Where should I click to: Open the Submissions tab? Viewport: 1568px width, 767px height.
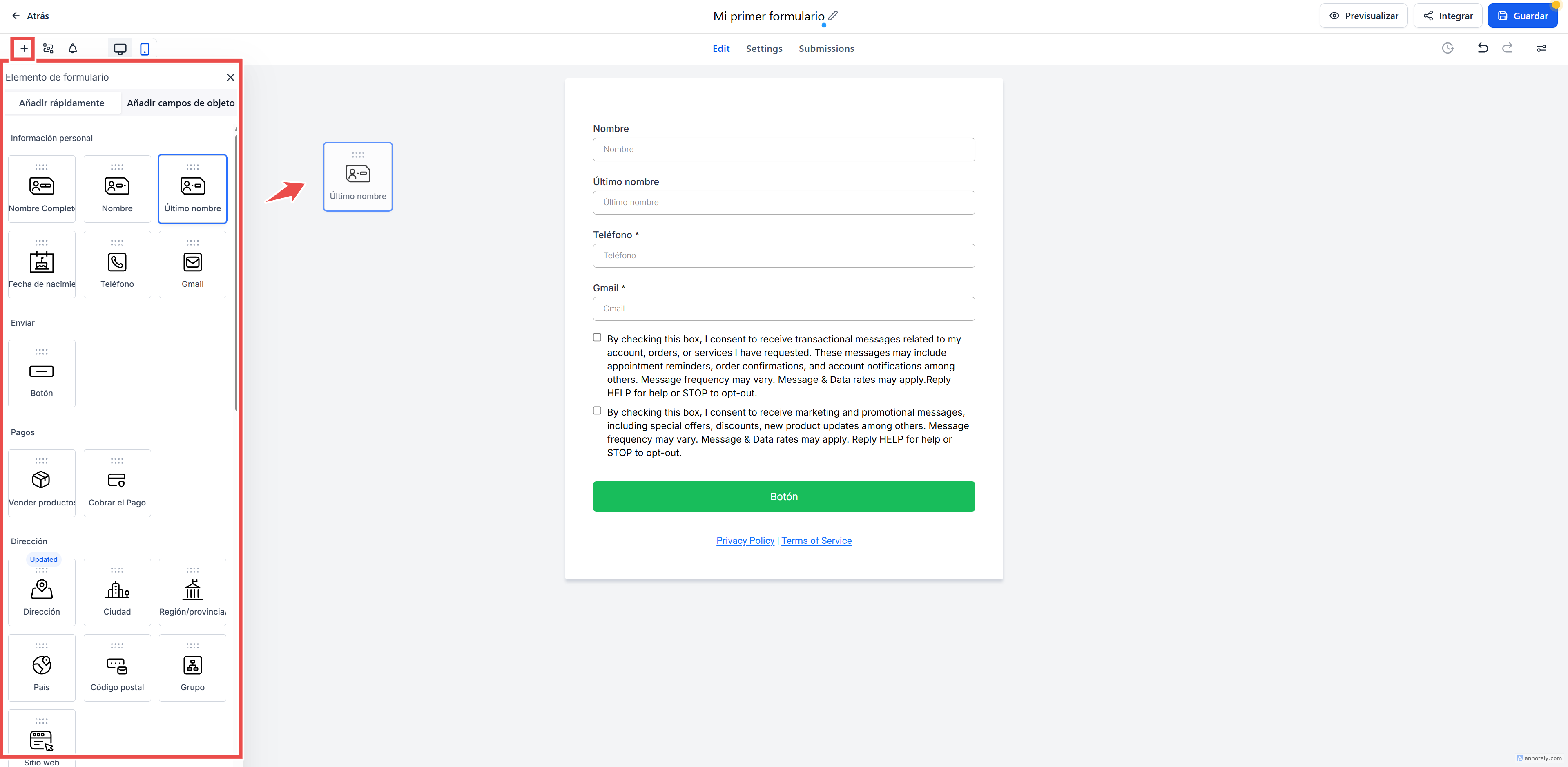(x=826, y=49)
